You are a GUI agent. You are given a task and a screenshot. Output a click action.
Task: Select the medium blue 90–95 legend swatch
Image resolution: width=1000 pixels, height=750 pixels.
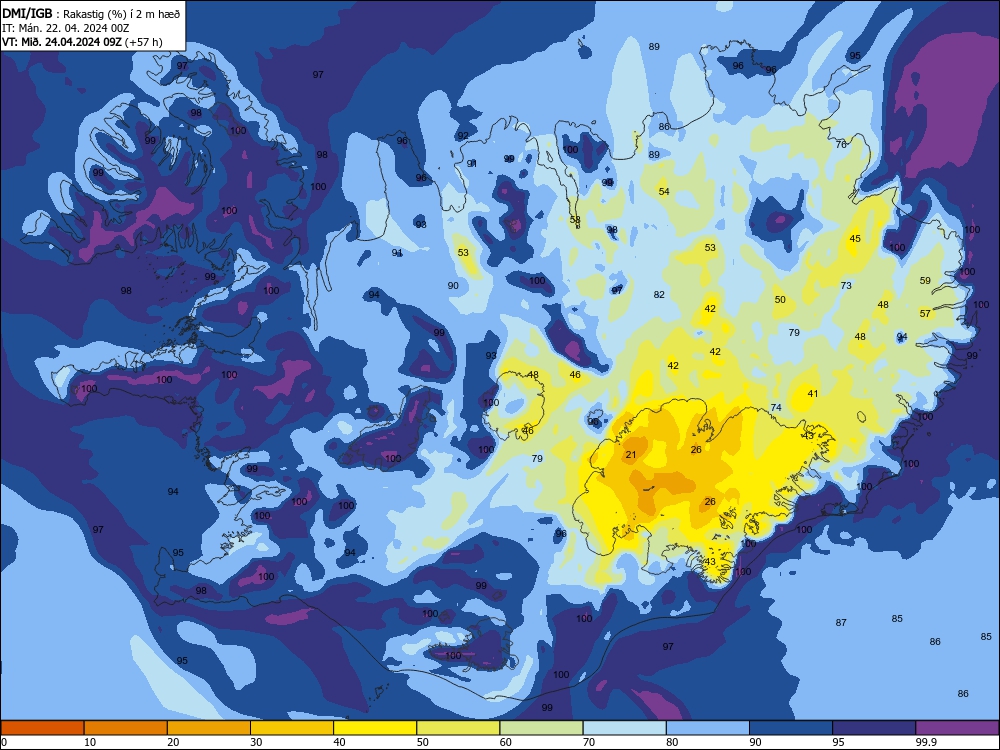[791, 728]
